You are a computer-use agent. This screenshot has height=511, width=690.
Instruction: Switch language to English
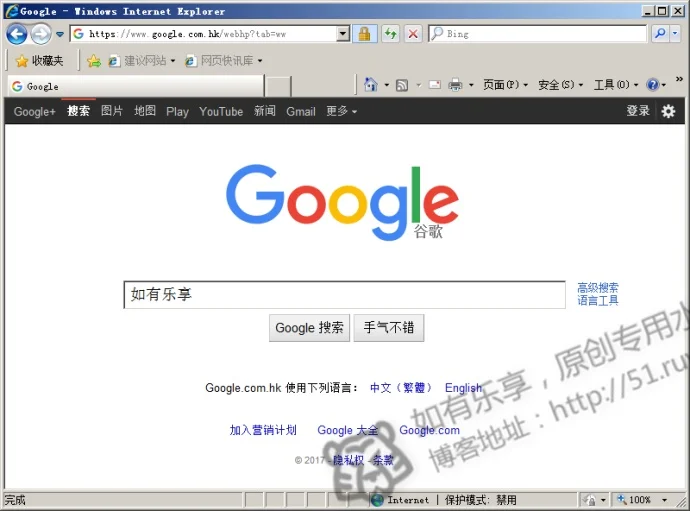tap(463, 388)
